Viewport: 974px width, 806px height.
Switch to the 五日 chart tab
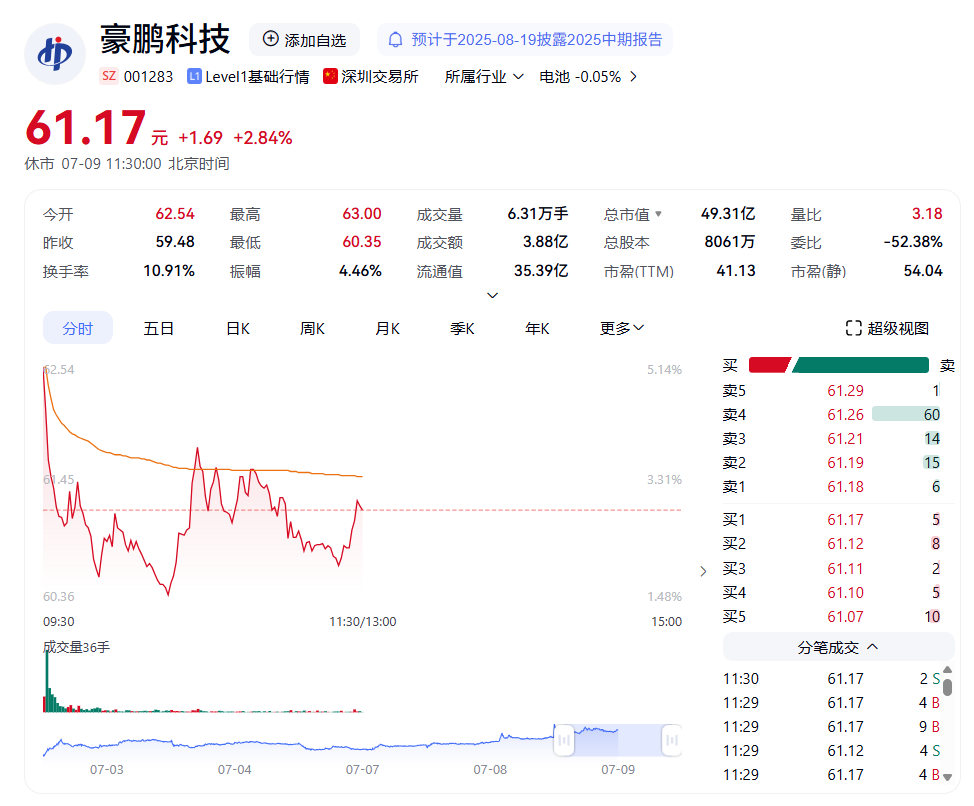(x=158, y=328)
